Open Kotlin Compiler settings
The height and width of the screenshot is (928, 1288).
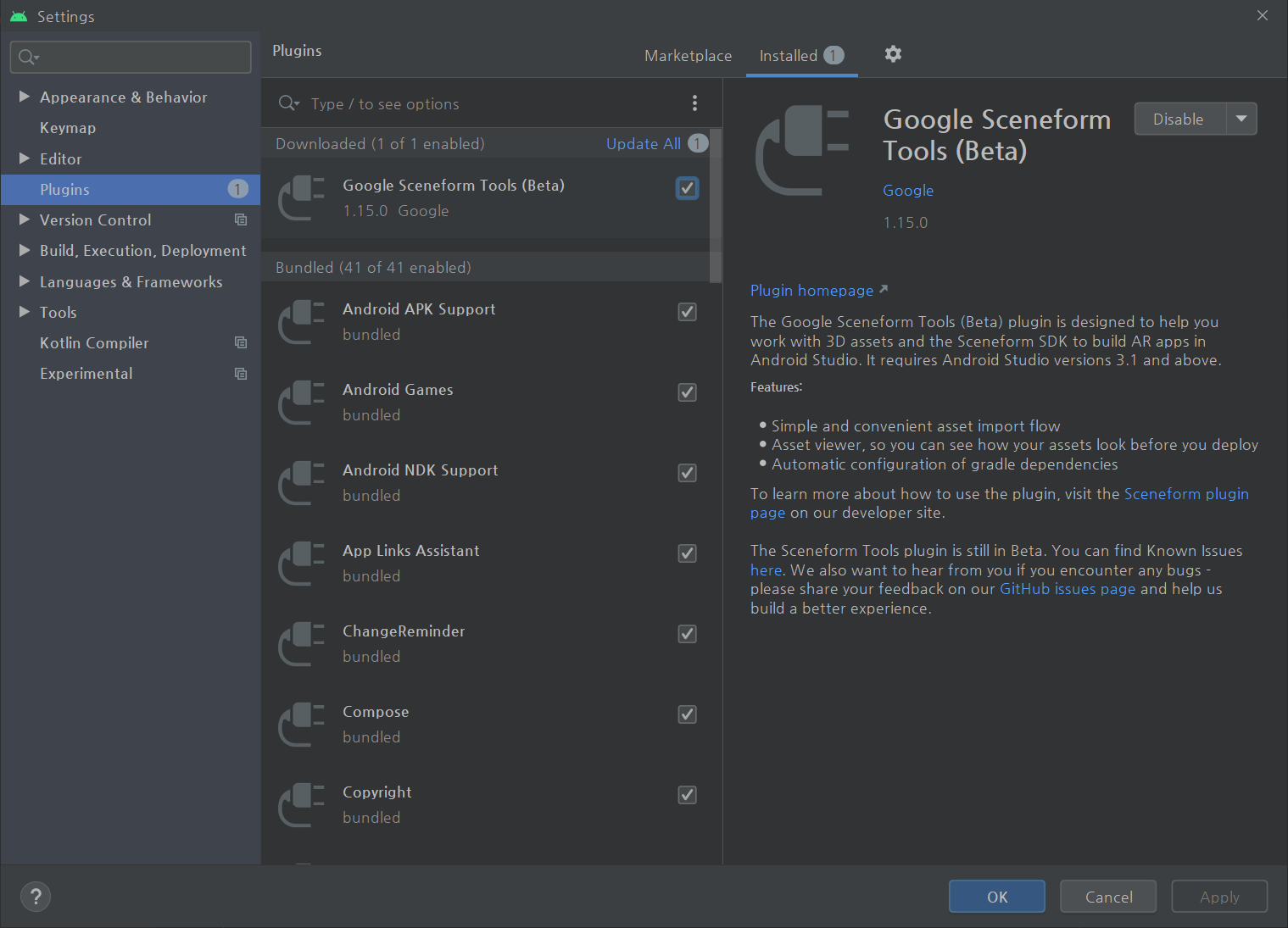click(131, 342)
